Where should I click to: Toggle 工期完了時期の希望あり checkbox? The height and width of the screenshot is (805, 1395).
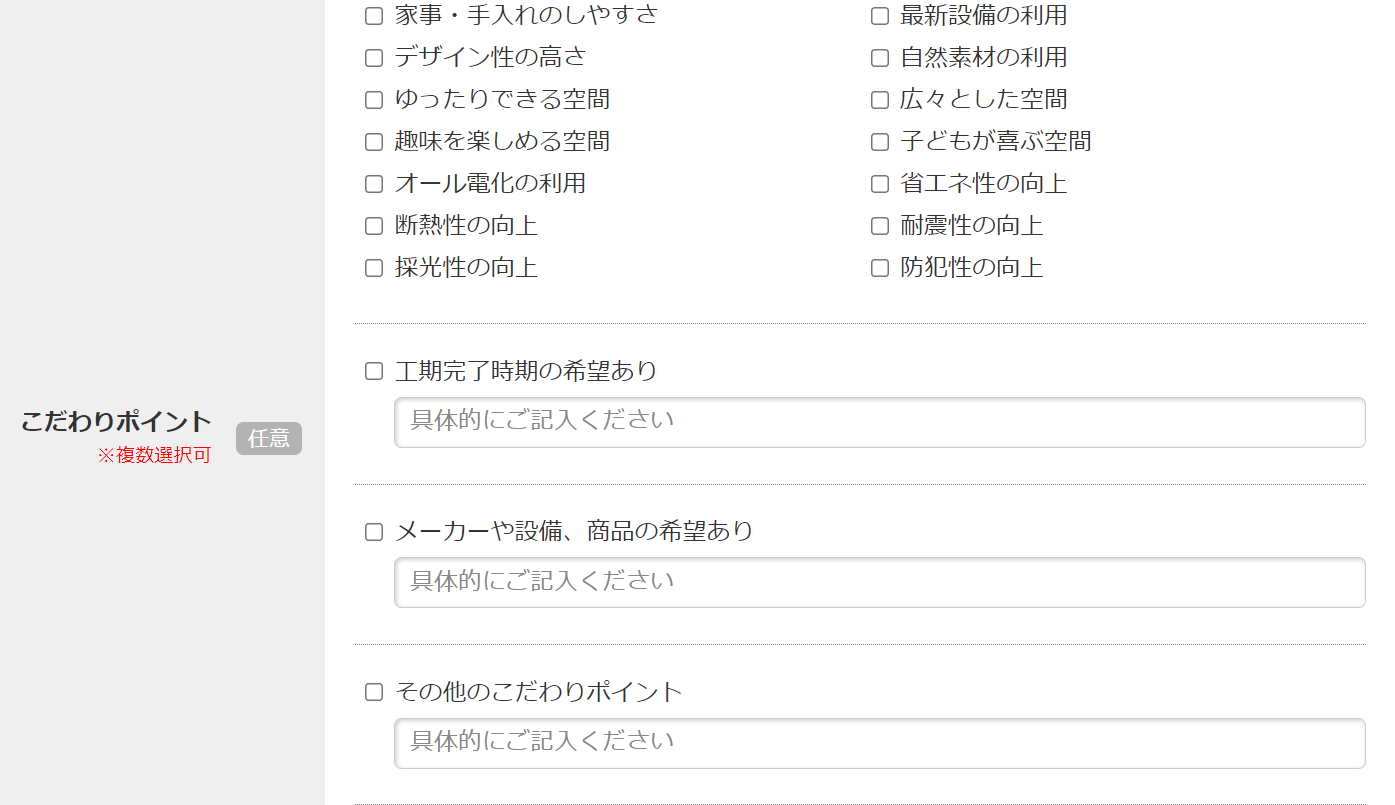374,372
